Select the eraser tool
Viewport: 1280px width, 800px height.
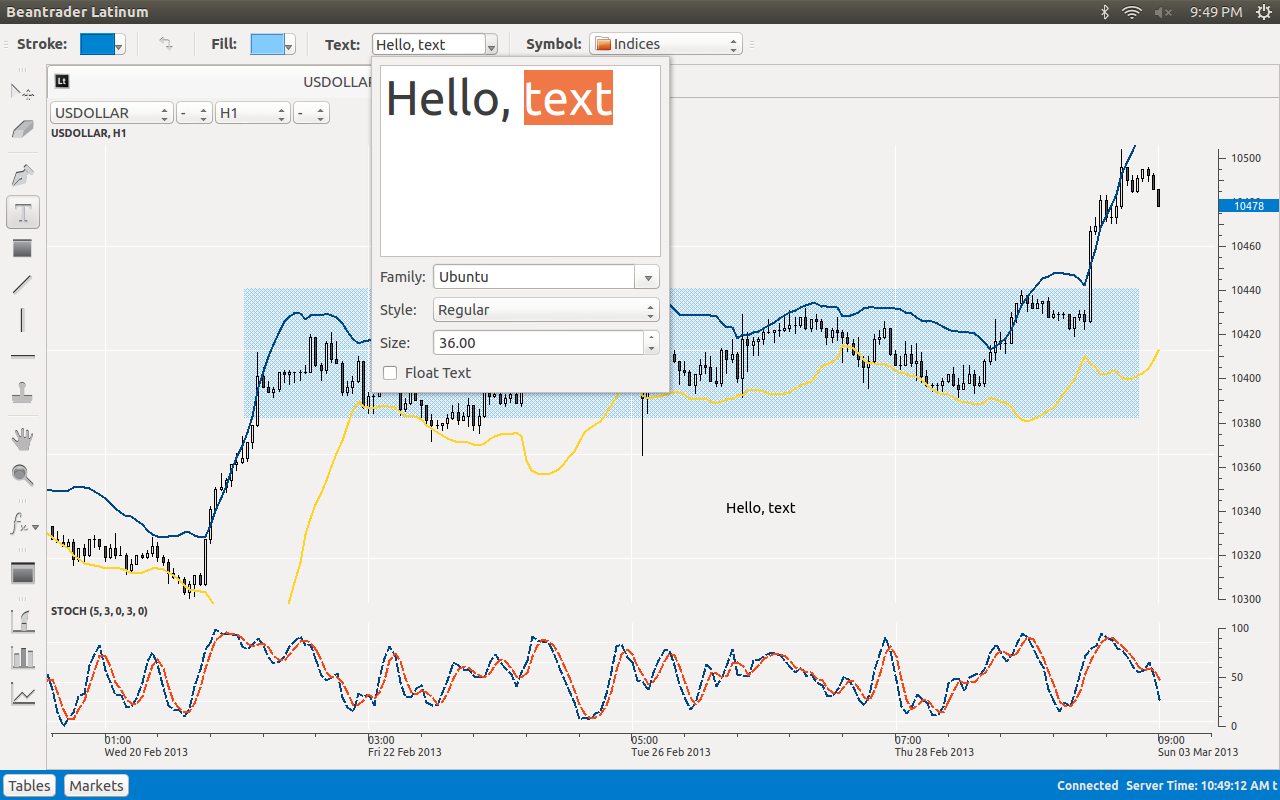(23, 129)
